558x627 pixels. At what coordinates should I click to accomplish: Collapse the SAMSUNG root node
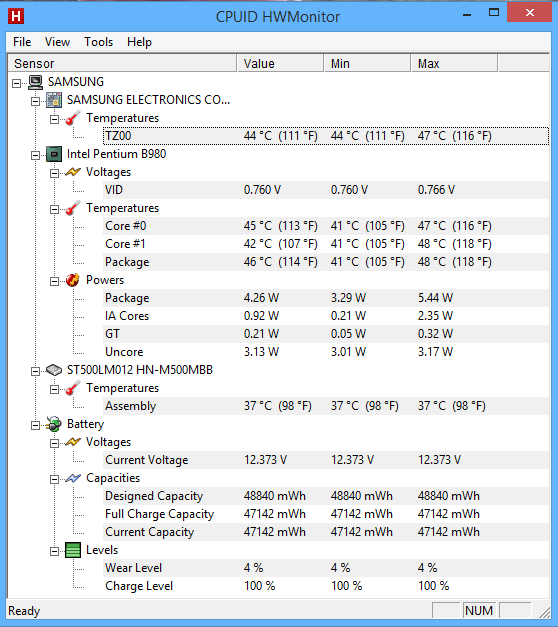click(x=16, y=83)
